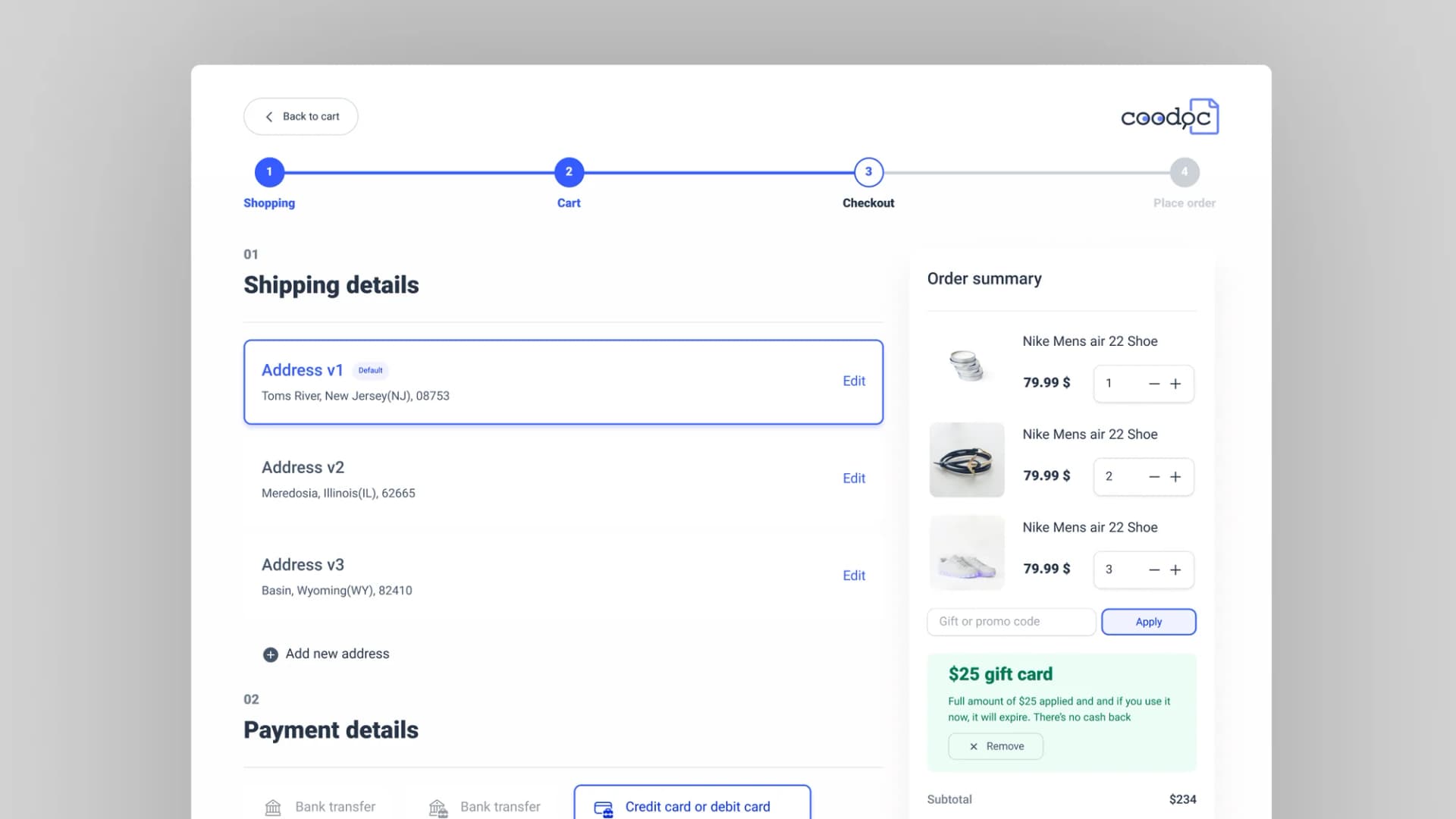Click the Shopping step label

(x=269, y=203)
